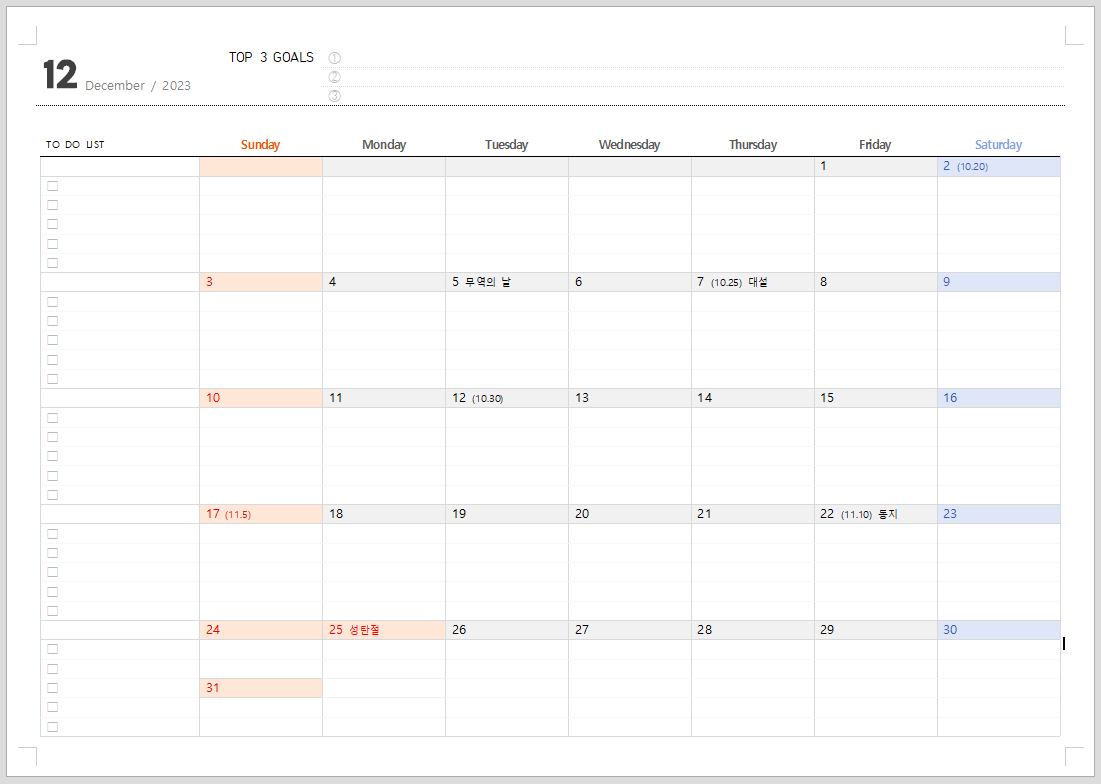This screenshot has height=784, width=1101.
Task: Click the '7 (10.25) 대설' date label
Action: point(732,282)
